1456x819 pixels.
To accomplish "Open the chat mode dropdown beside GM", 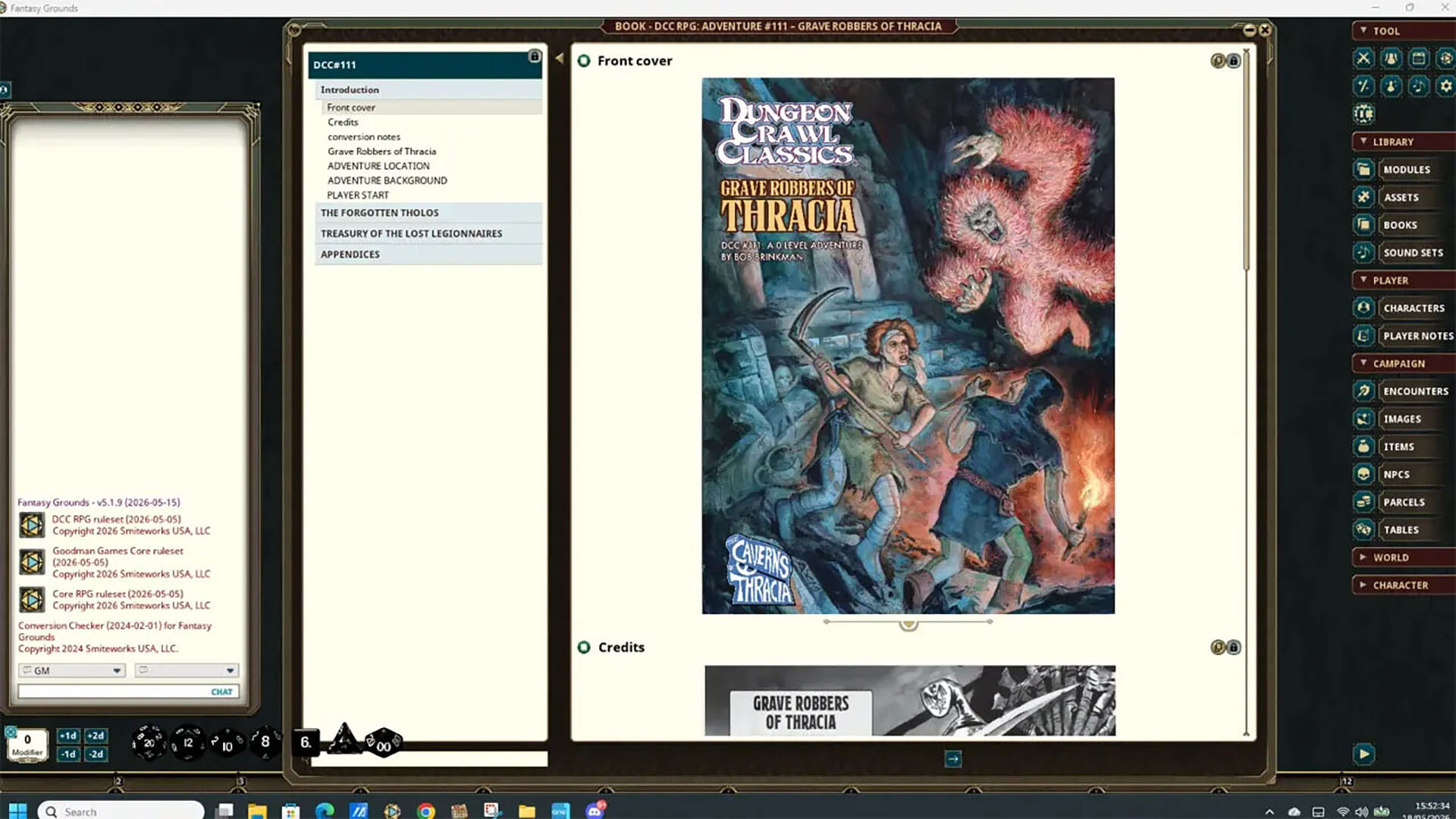I will click(x=187, y=670).
